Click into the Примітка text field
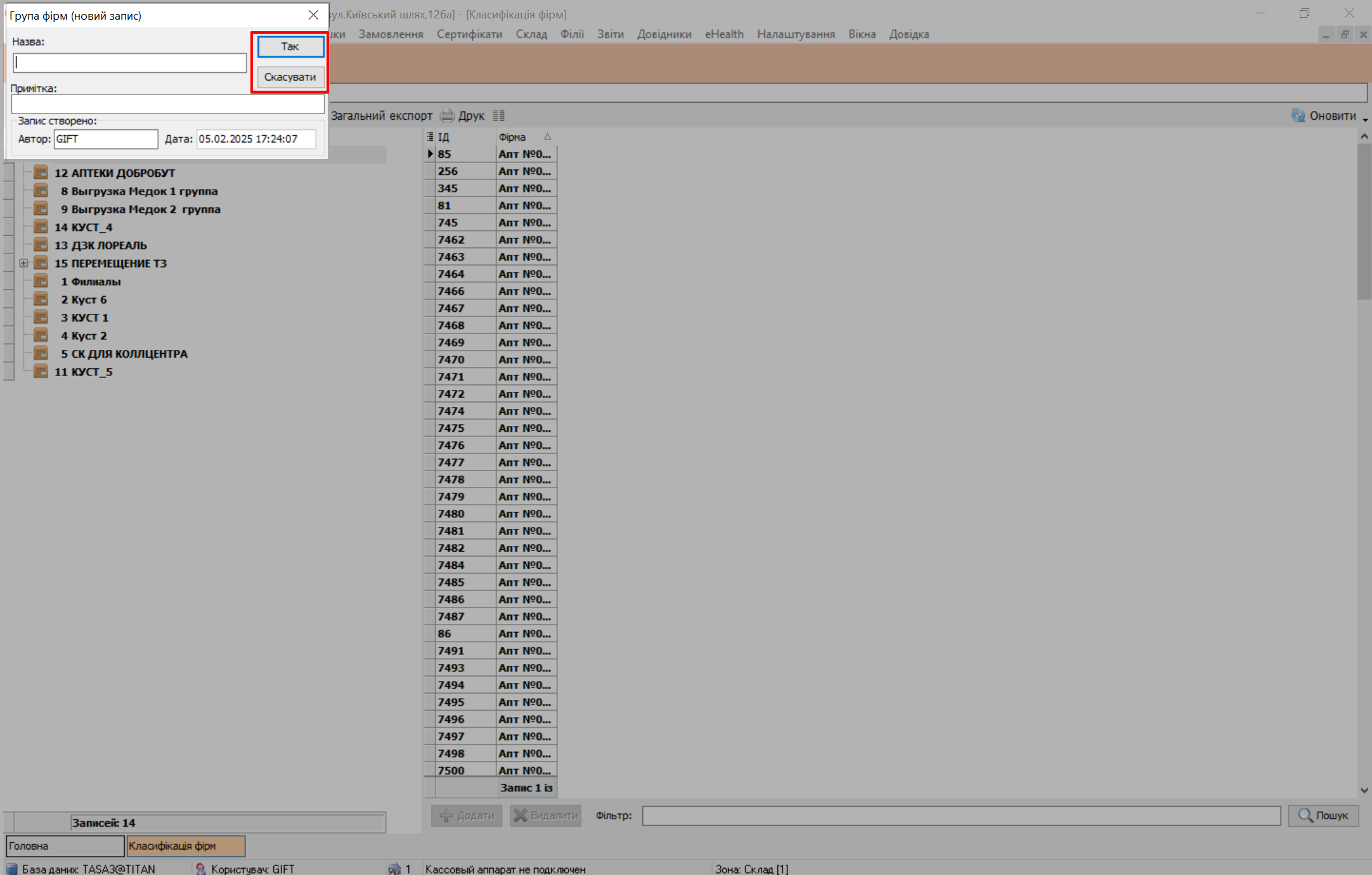Screen dimensions: 1372x875 (x=167, y=104)
